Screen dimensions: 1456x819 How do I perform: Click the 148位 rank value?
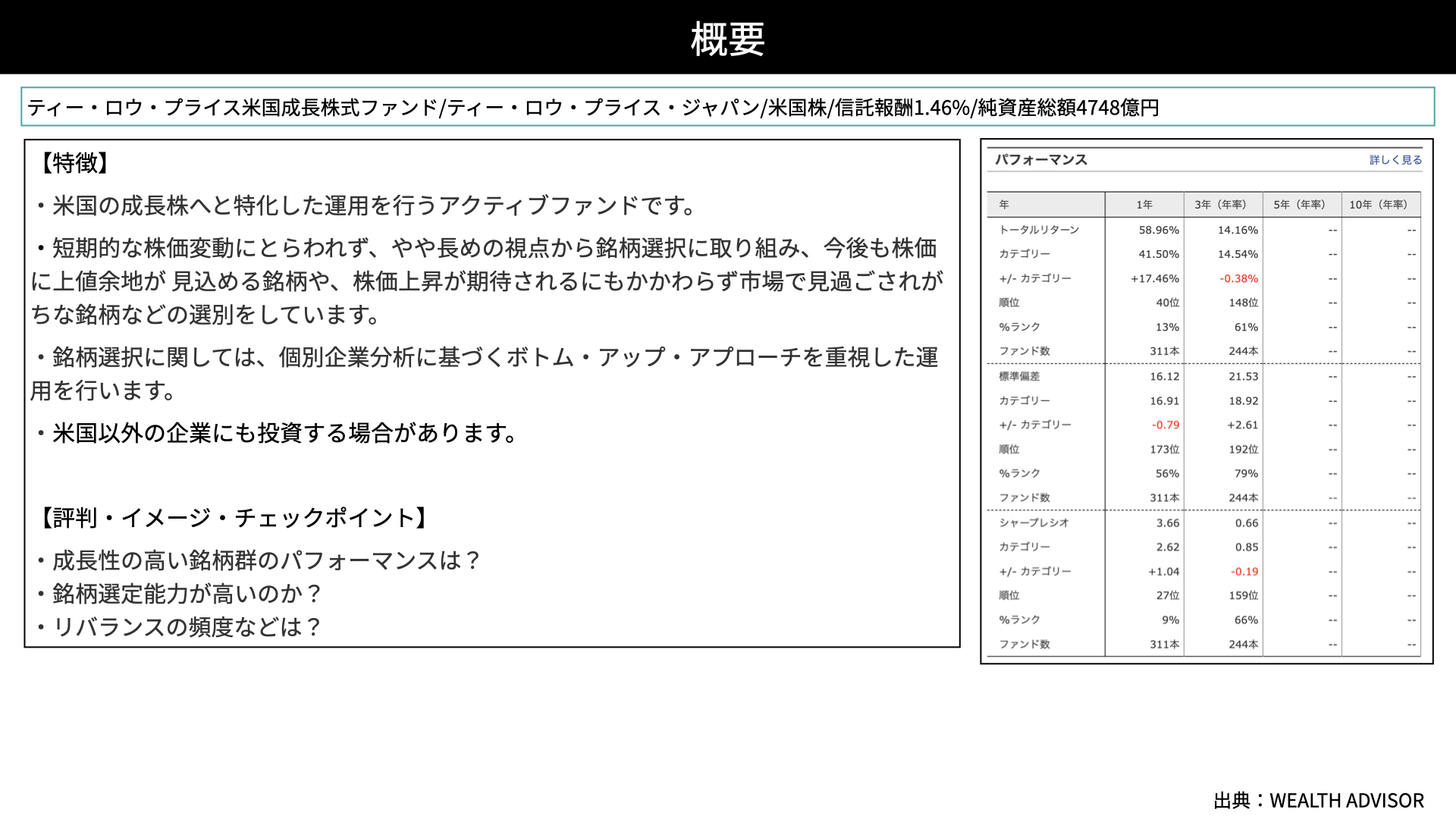pos(1244,303)
